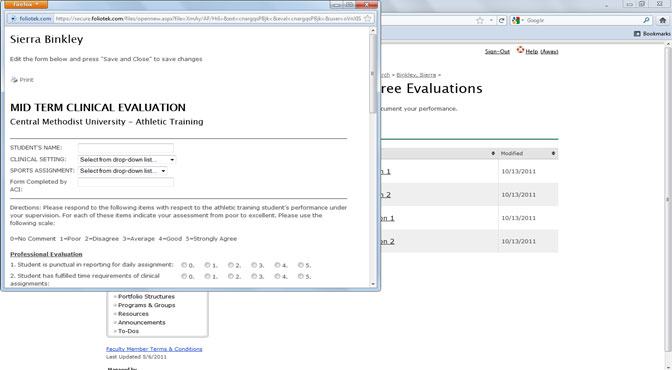Click the star icon in the main address bar
The width and height of the screenshot is (672, 370).
(x=480, y=20)
